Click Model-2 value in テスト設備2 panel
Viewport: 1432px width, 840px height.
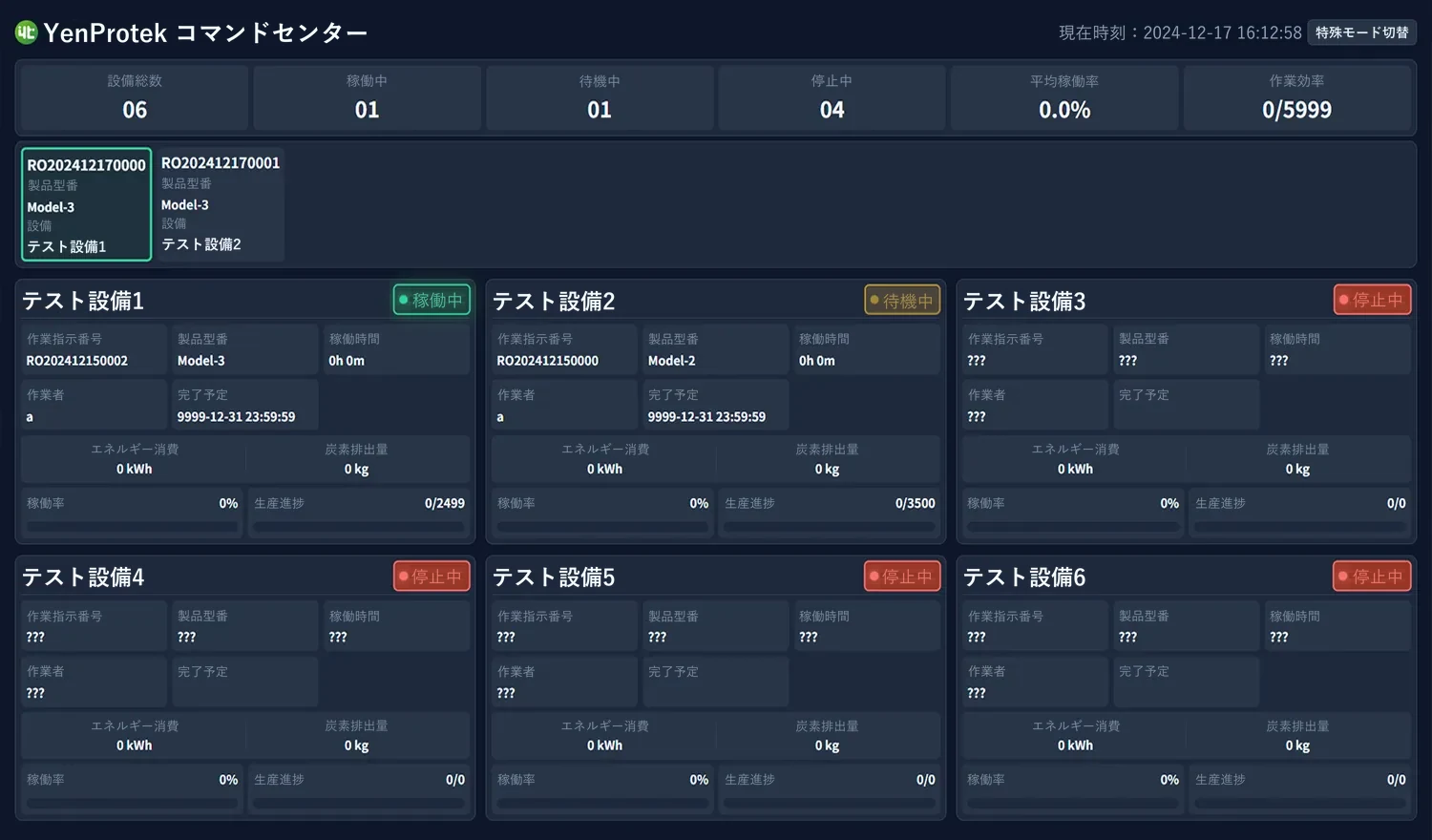point(672,361)
